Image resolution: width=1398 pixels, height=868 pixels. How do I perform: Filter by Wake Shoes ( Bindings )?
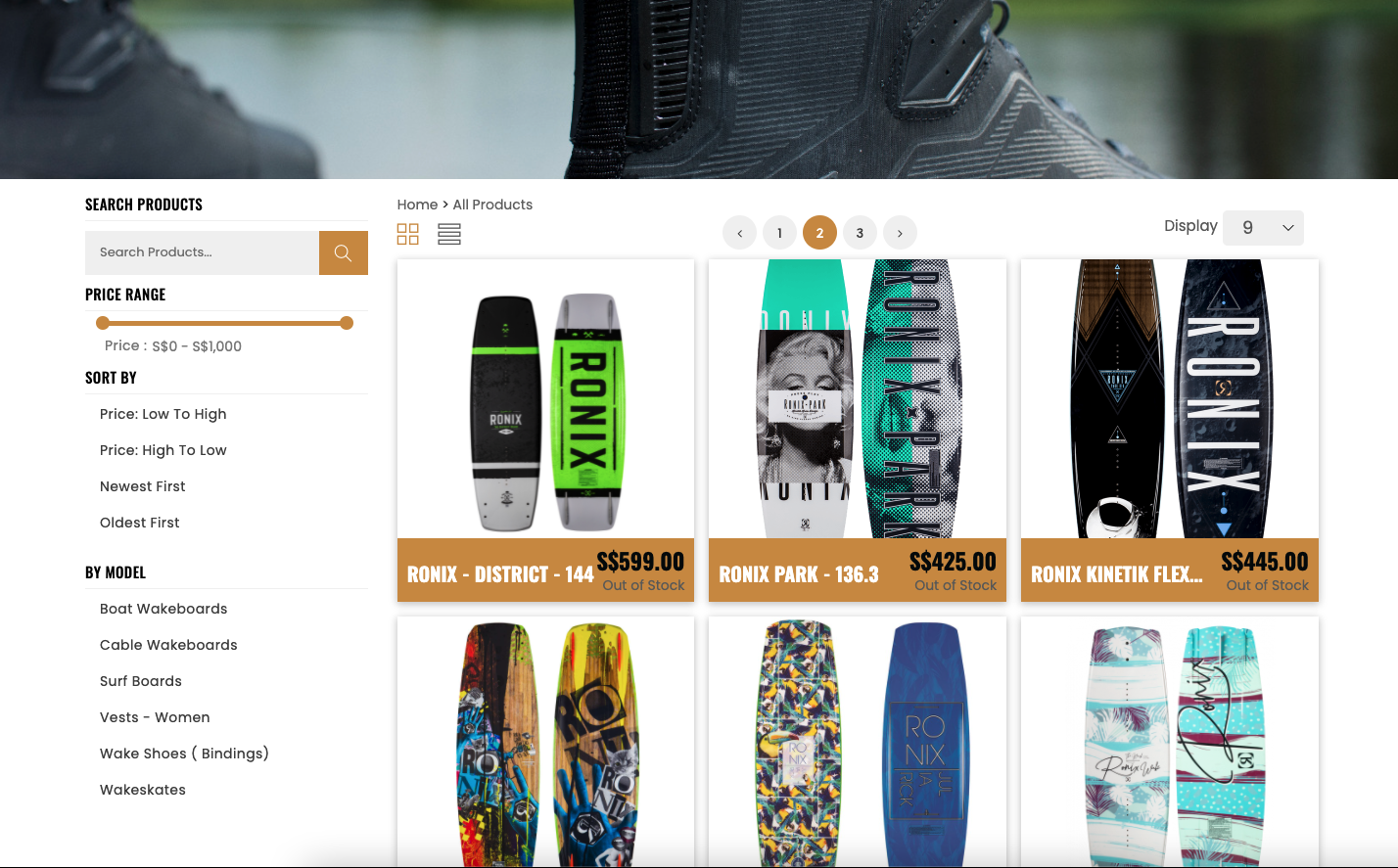184,754
